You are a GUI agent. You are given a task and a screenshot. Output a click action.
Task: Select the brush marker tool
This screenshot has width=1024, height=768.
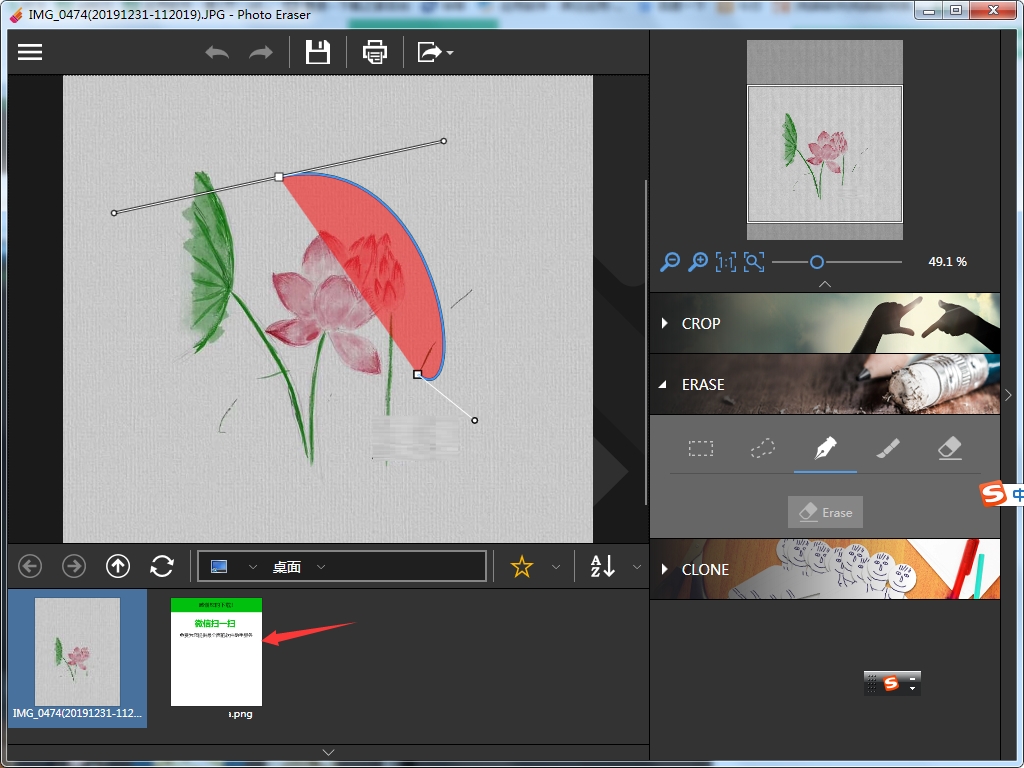(888, 449)
